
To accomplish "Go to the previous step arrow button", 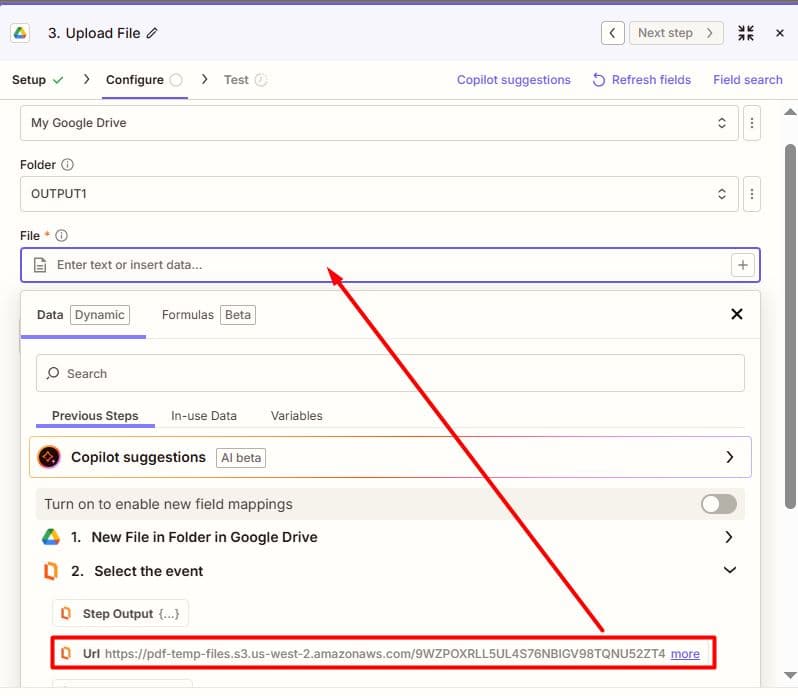I will (612, 34).
